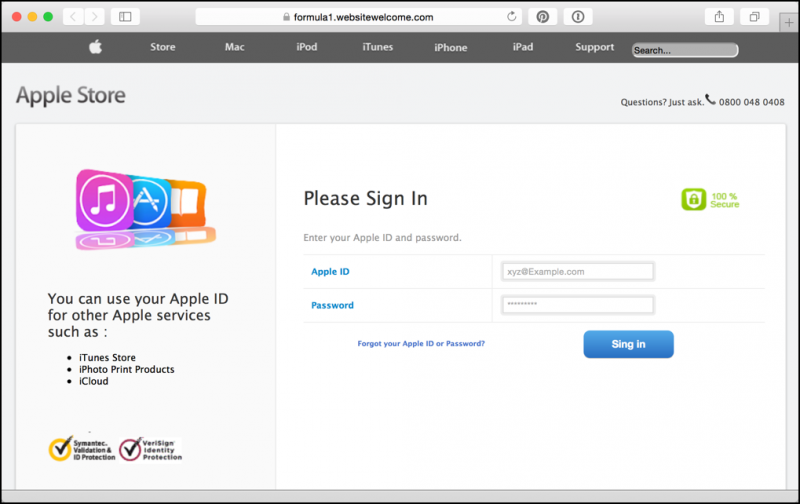This screenshot has height=504, width=800.
Task: Show all tabs overview icon
Action: point(754,17)
